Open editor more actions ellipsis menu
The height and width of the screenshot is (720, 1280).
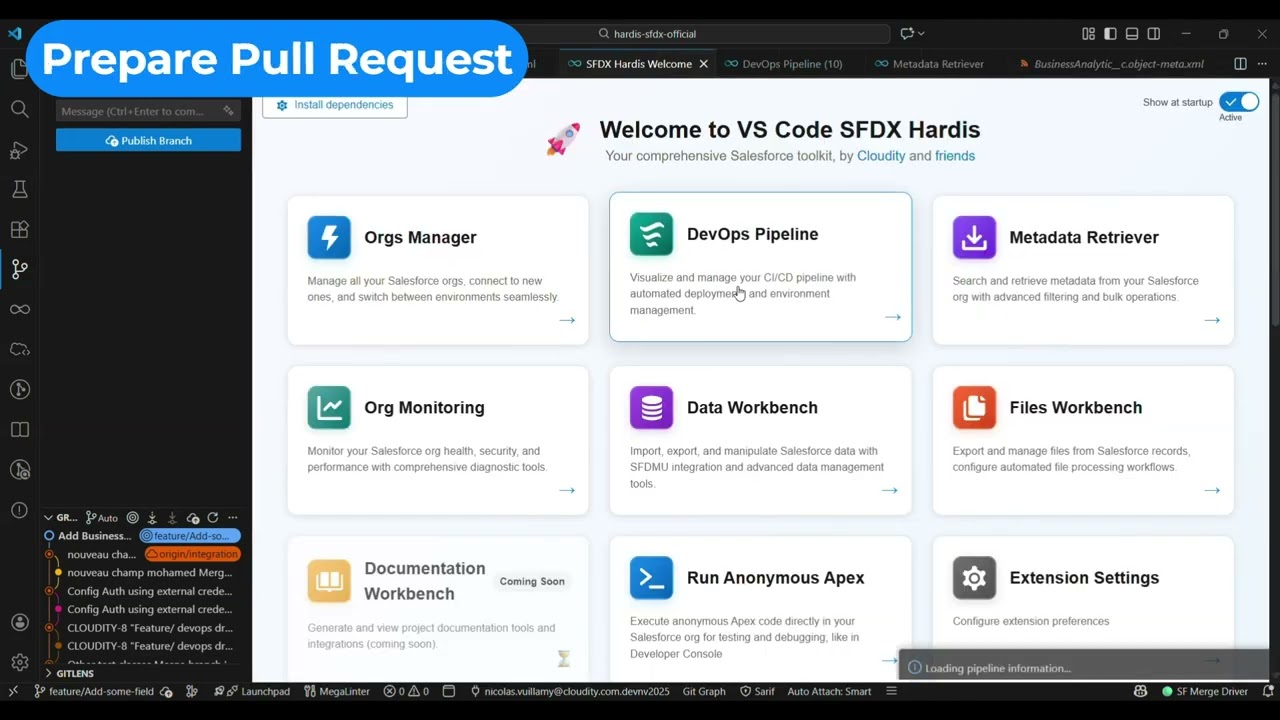point(1262,64)
